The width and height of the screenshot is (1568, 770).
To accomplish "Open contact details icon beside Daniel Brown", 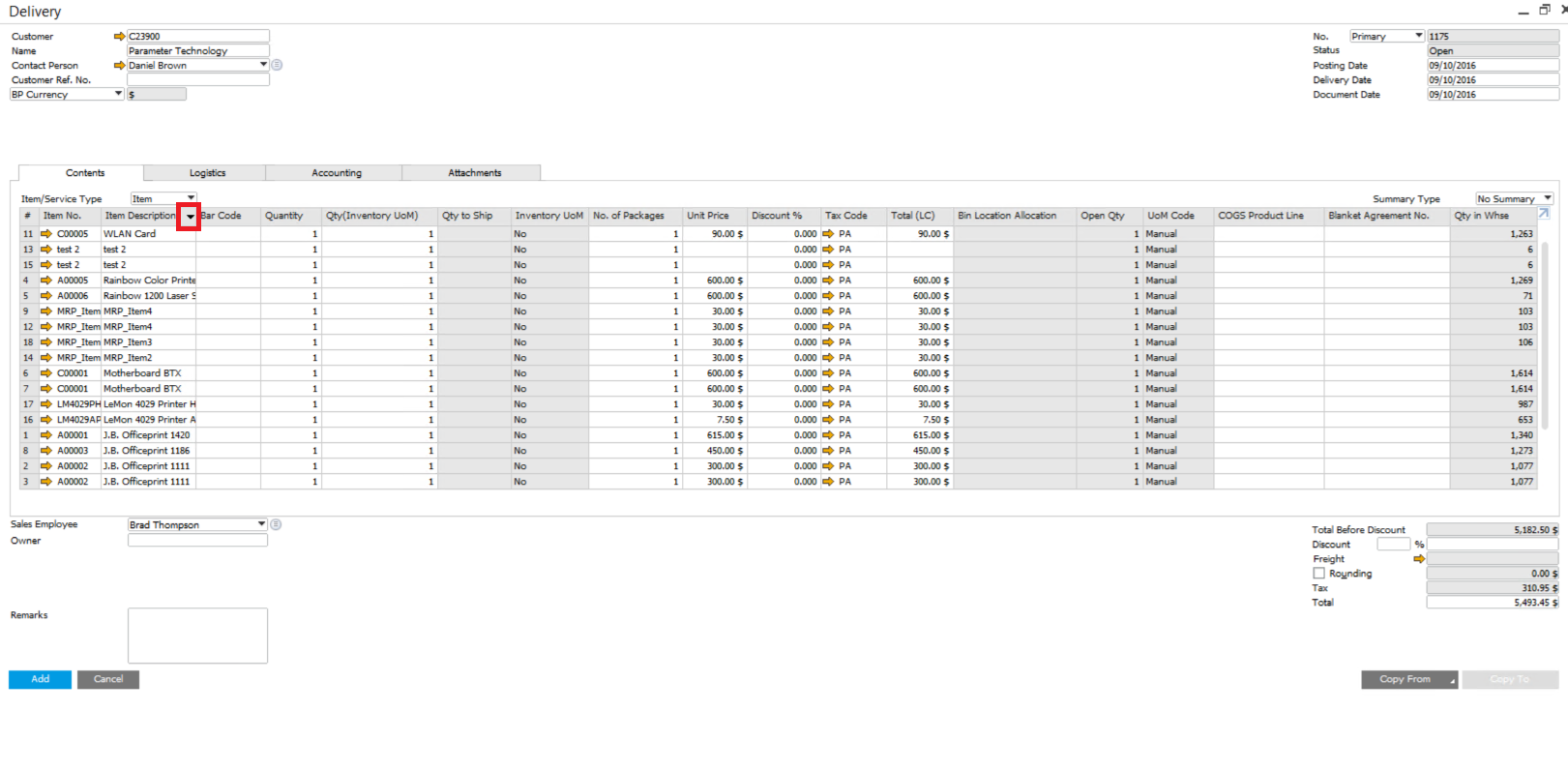I will [x=277, y=65].
